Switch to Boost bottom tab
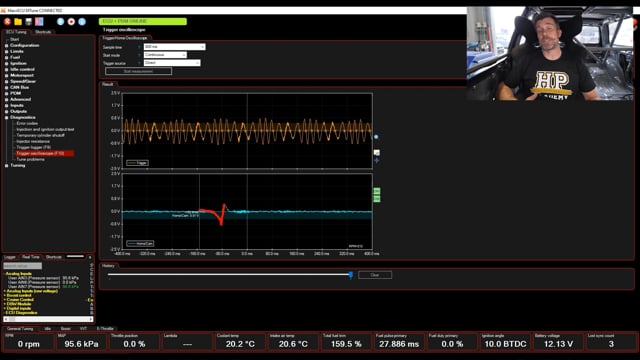Viewport: 640px width, 360px height. point(66,329)
